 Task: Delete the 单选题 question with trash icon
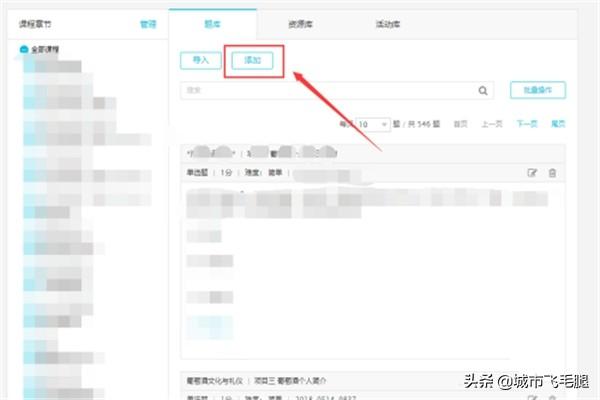(552, 173)
